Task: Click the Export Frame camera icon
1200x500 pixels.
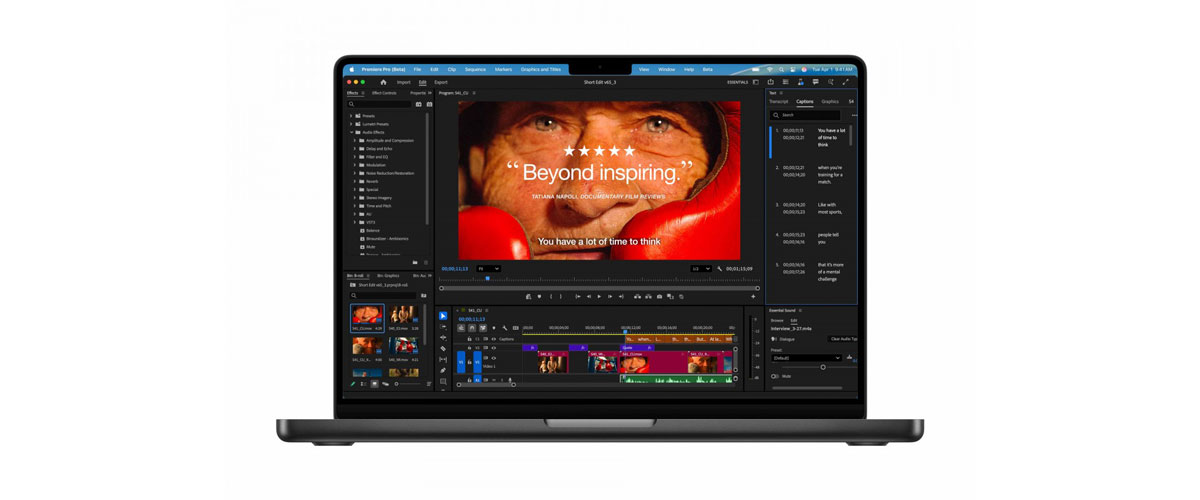Action: point(659,297)
